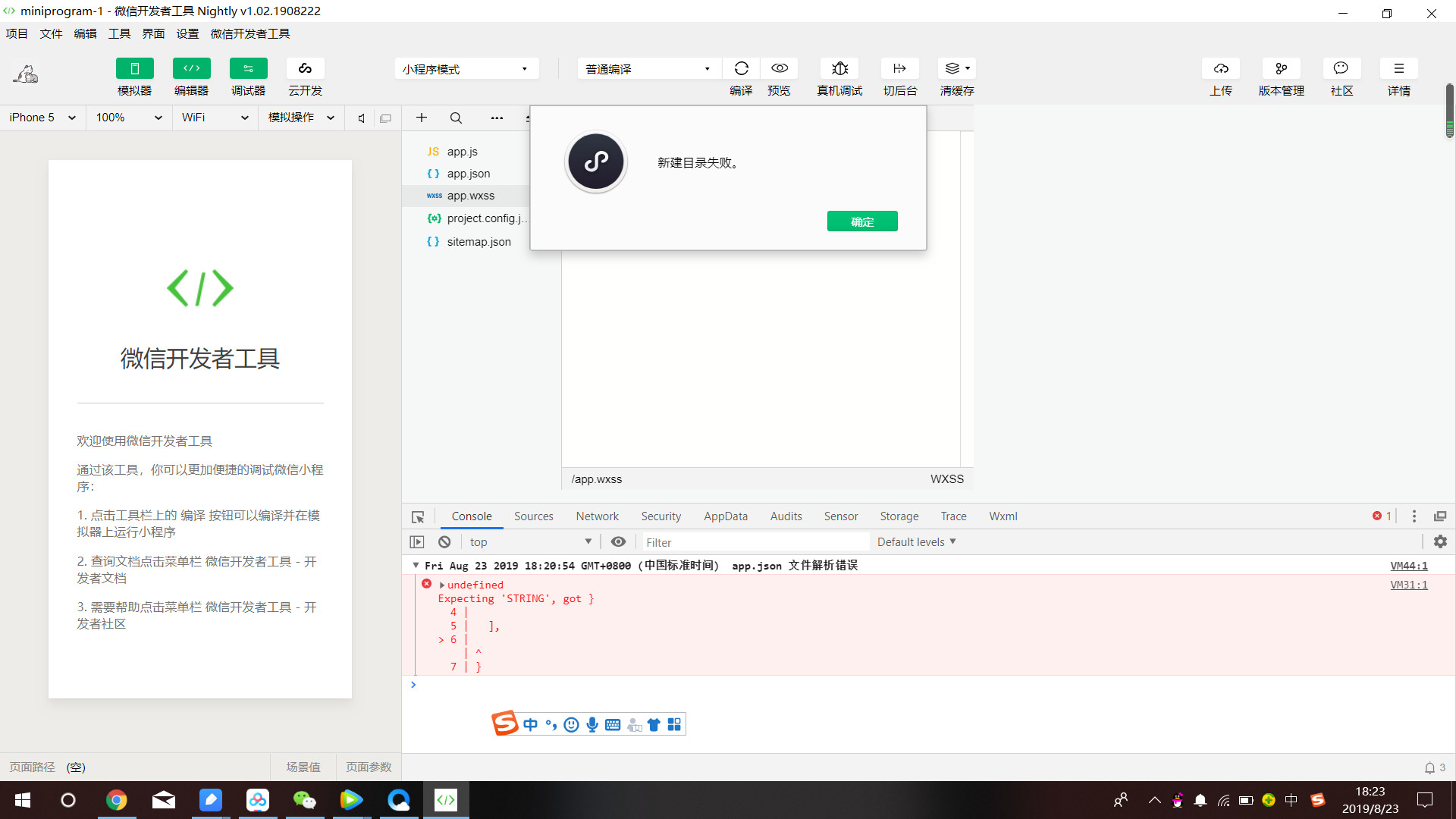Click the 页面参数 status bar button
Screen dimensions: 1456x819
[369, 767]
